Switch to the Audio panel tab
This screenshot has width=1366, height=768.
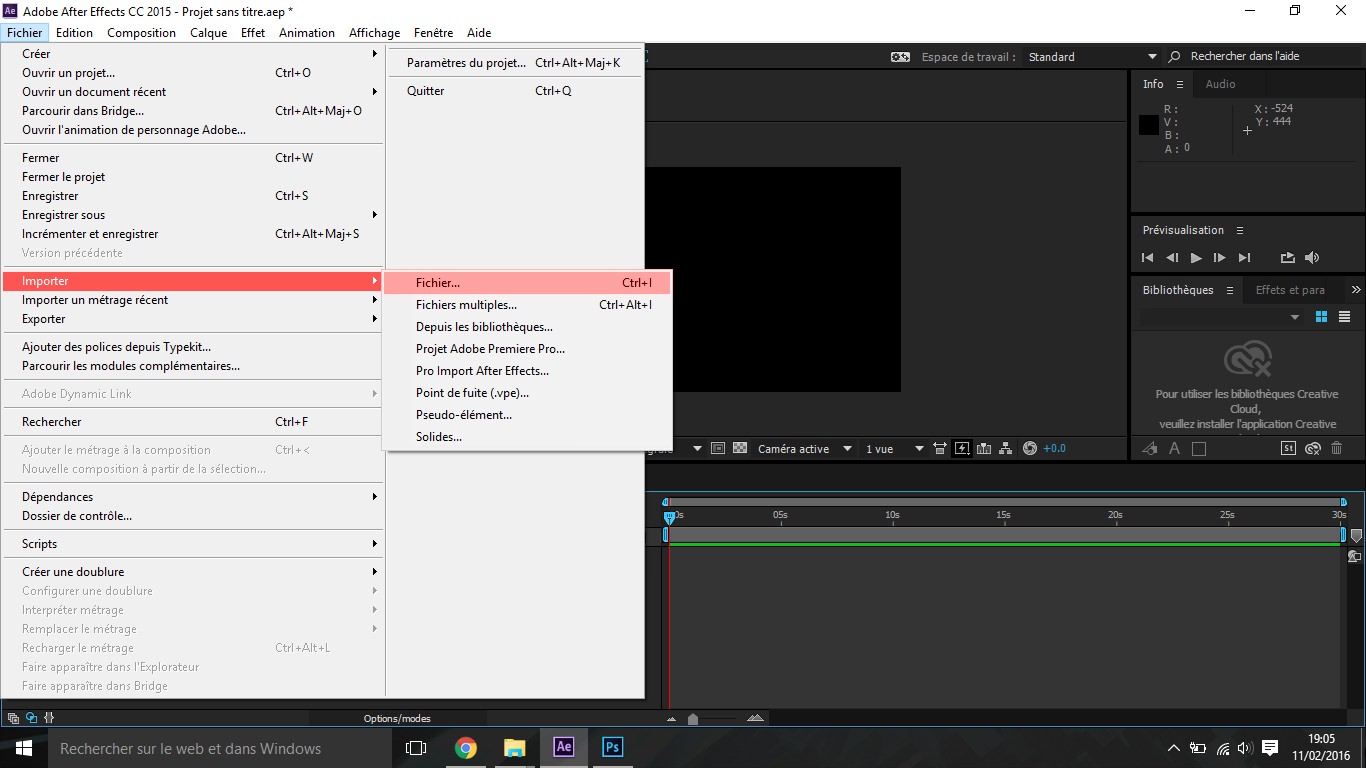[x=1220, y=84]
